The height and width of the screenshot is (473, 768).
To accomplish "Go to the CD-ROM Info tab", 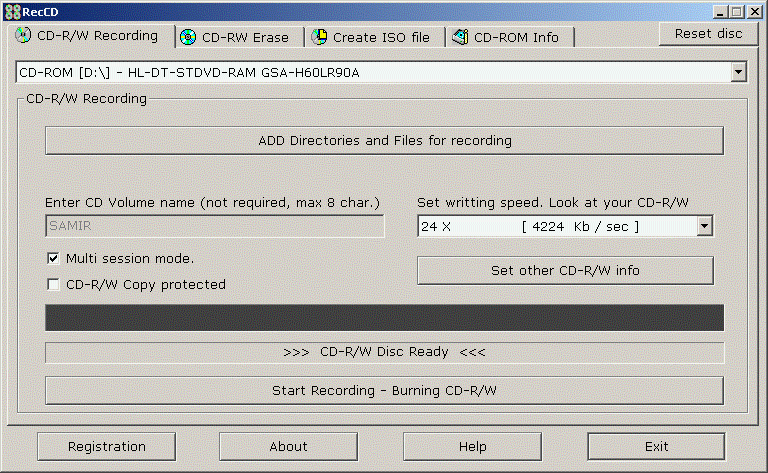I will pos(516,38).
